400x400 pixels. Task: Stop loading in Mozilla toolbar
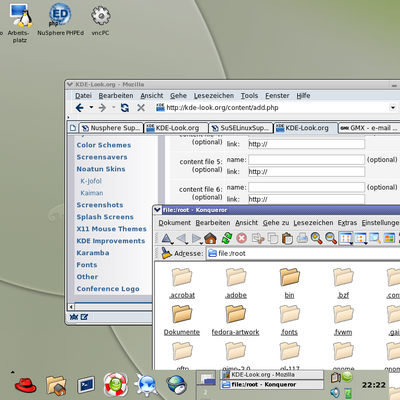coord(141,108)
